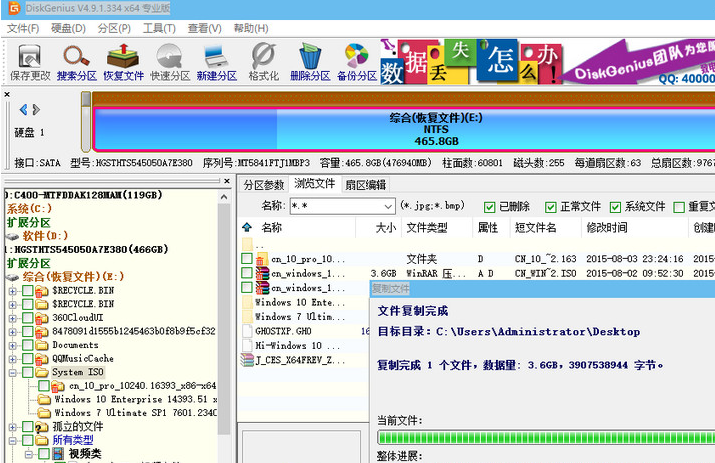
Task: Open the 文件(F) menu
Action: click(23, 28)
